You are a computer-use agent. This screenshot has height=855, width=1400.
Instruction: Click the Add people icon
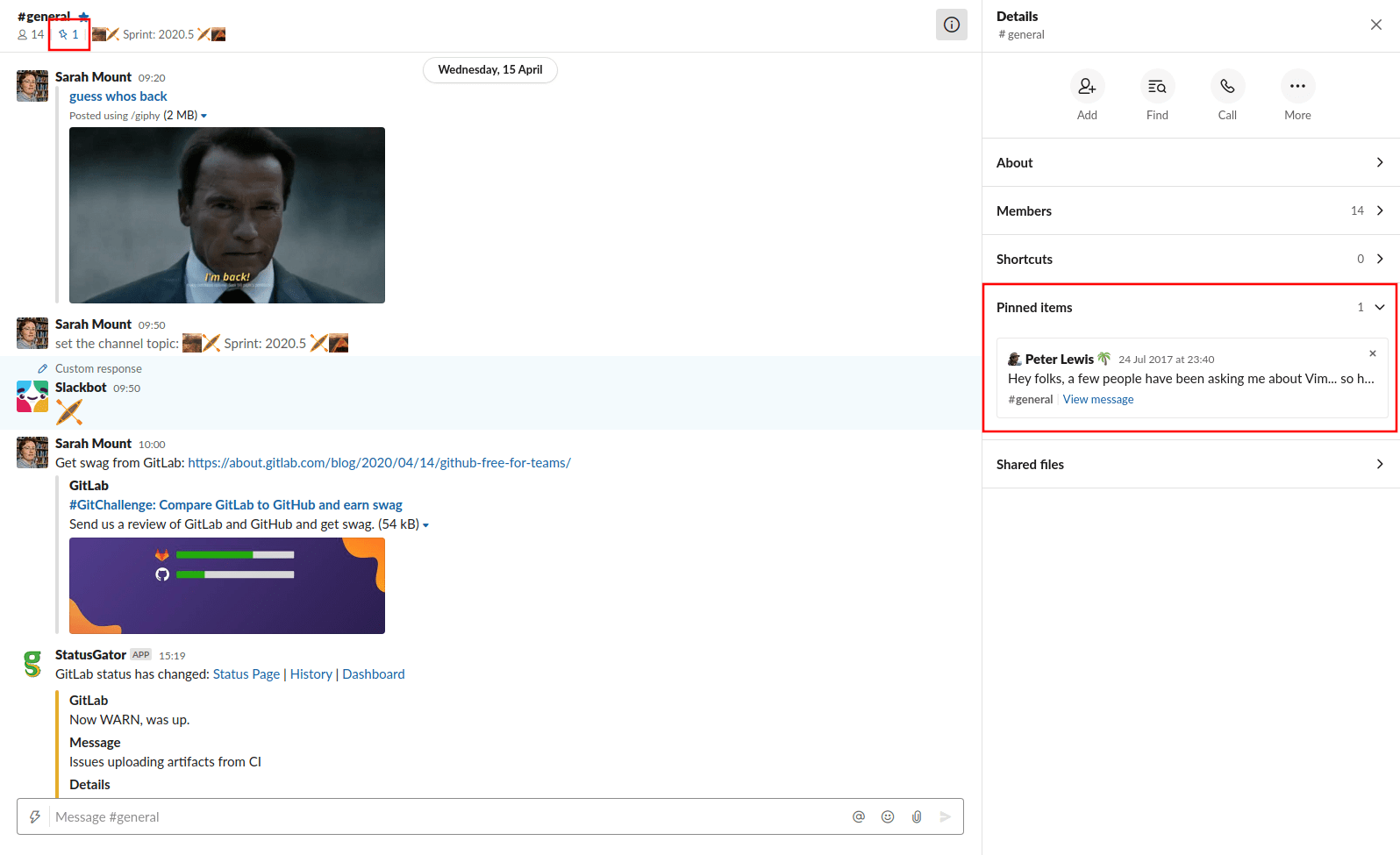point(1087,86)
